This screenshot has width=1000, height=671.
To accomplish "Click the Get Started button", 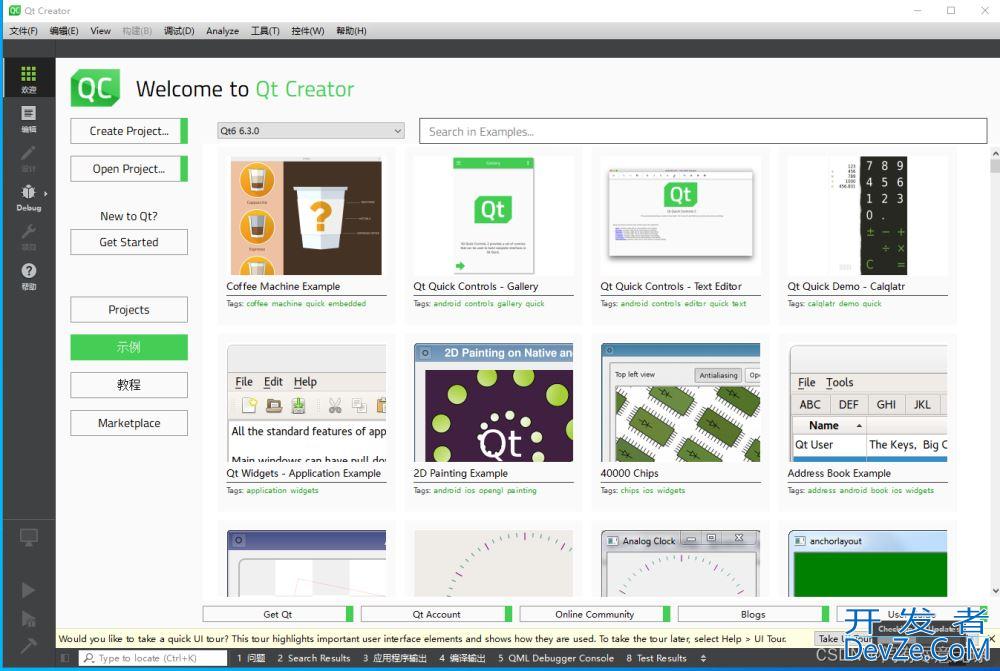I will 129,242.
